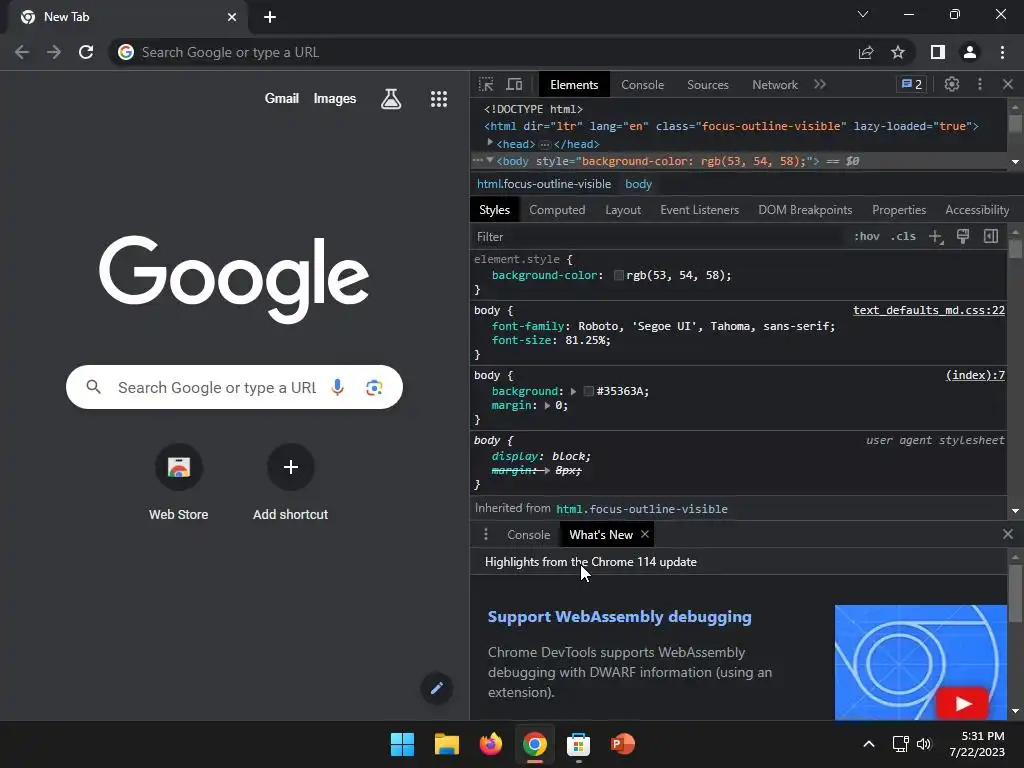Select the Console tab in the drawer
The width and height of the screenshot is (1024, 768).
tap(528, 535)
